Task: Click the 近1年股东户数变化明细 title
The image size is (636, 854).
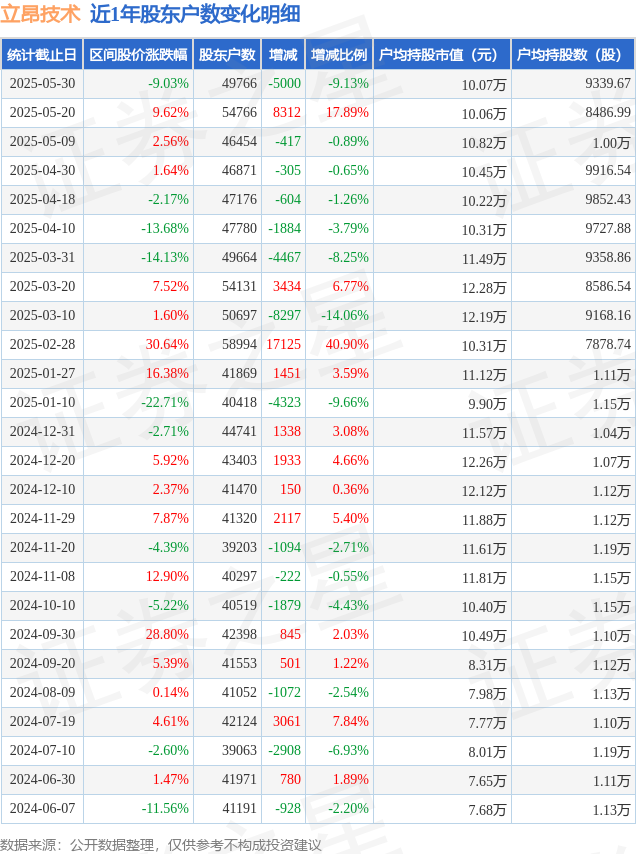Action: [x=195, y=14]
